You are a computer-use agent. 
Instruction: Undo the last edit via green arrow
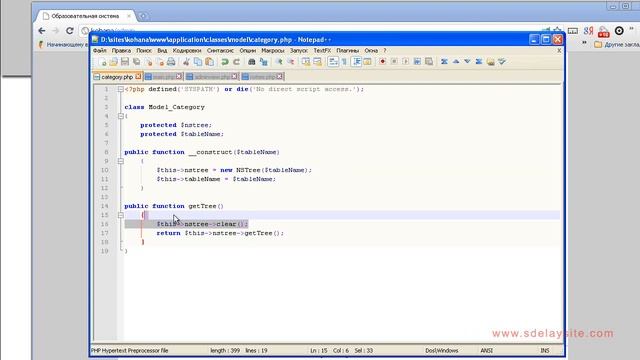224,62
